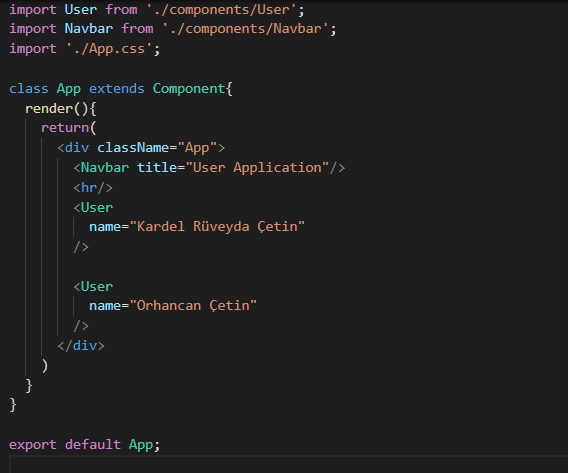Click the className attribute on the div
Viewport: 568px width, 473px height.
133,148
